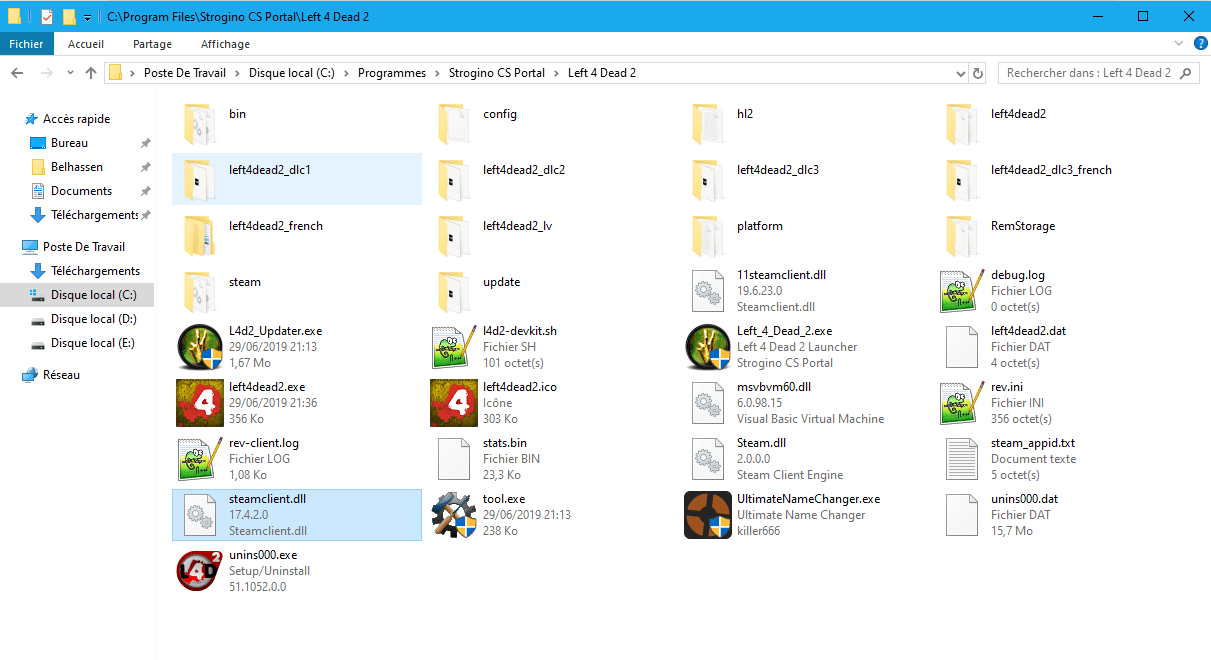Select Disque local (E:) in the sidebar

[x=93, y=343]
